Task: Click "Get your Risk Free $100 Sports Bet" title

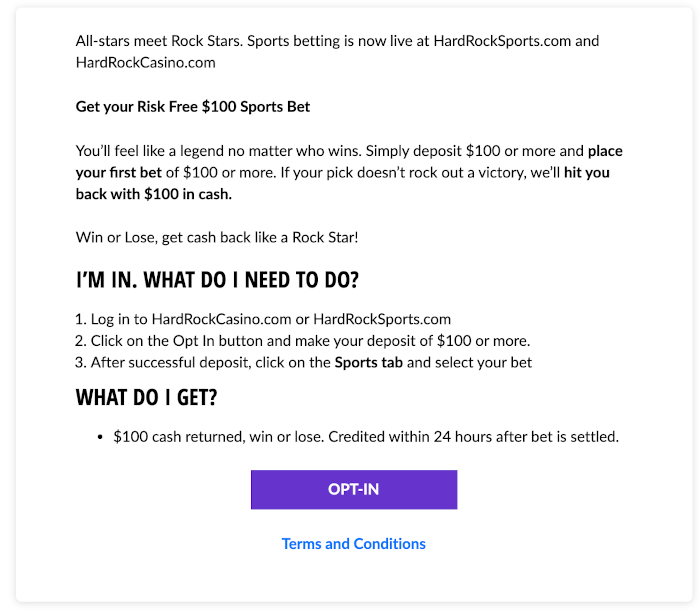Action: click(193, 107)
